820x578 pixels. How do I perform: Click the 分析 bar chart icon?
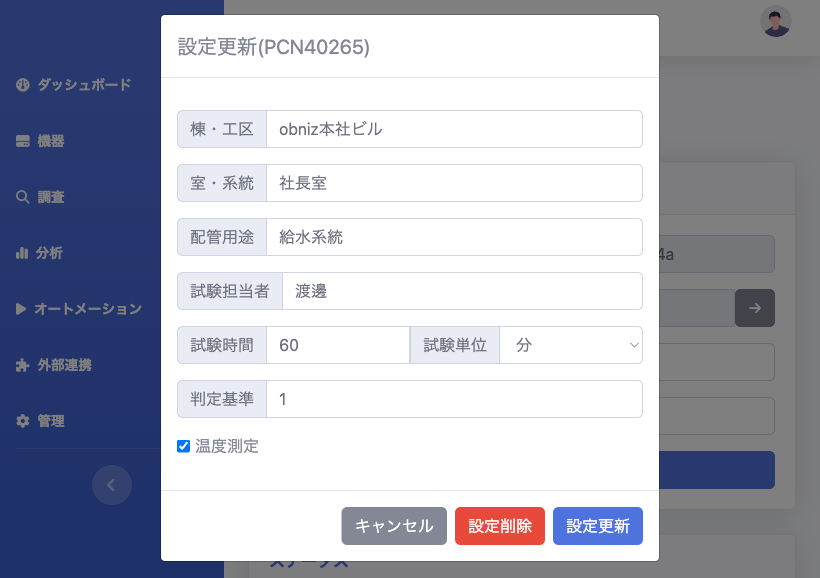coord(23,253)
